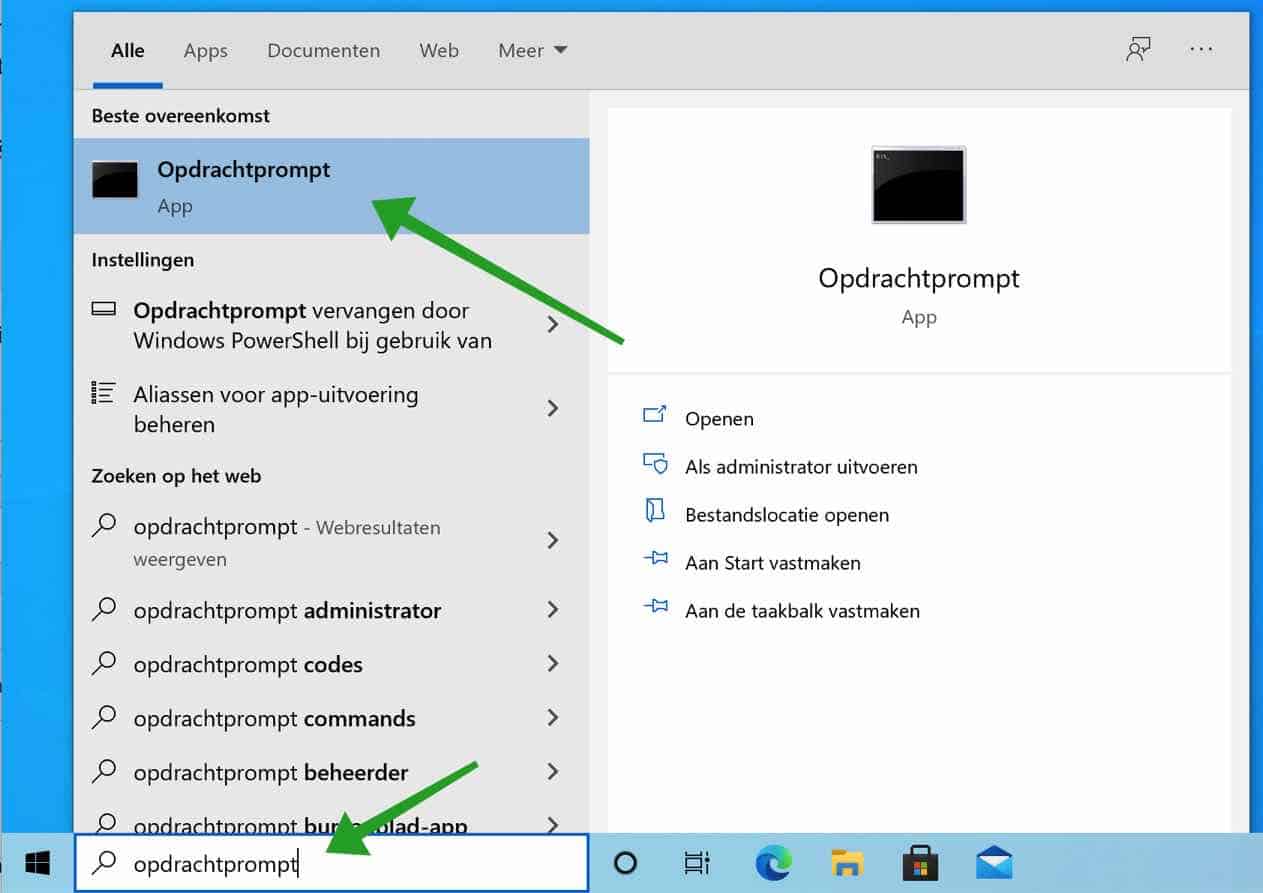1263x893 pixels.
Task: Click 'Bestandslocatie openen' action
Action: [x=786, y=515]
